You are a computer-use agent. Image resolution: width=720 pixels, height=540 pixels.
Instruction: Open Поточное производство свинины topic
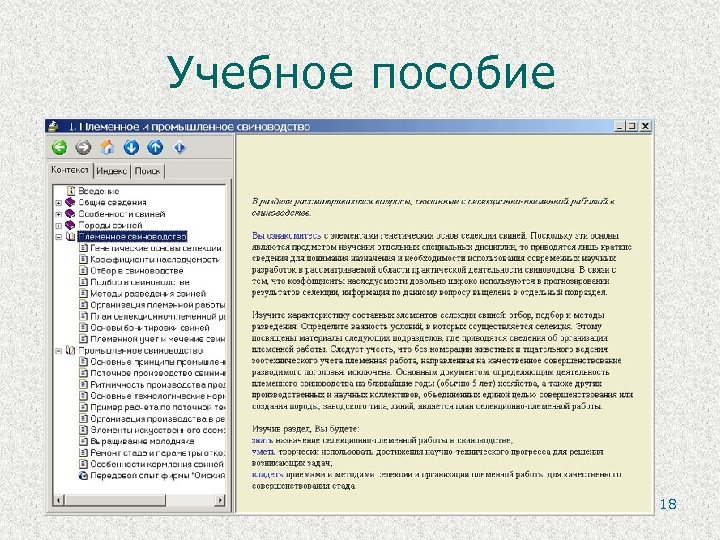[158, 373]
